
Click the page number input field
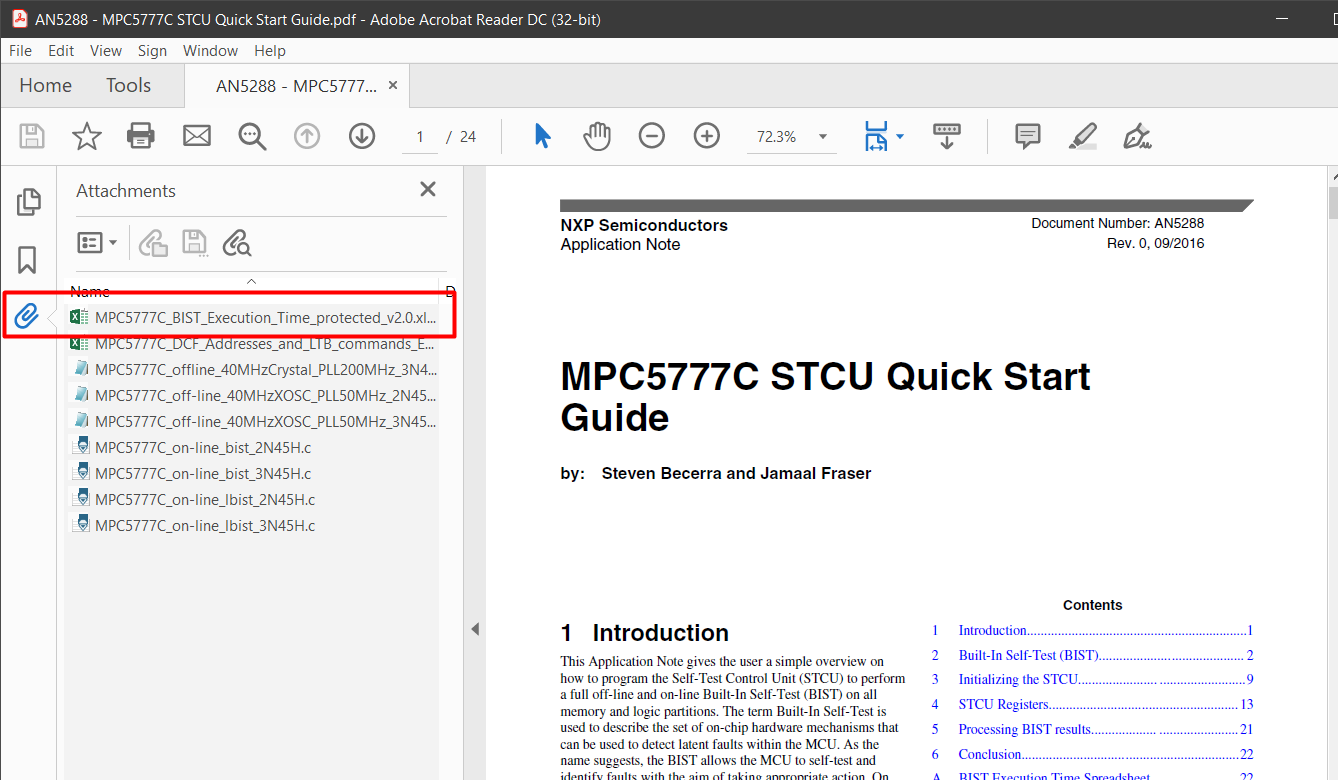pos(419,136)
